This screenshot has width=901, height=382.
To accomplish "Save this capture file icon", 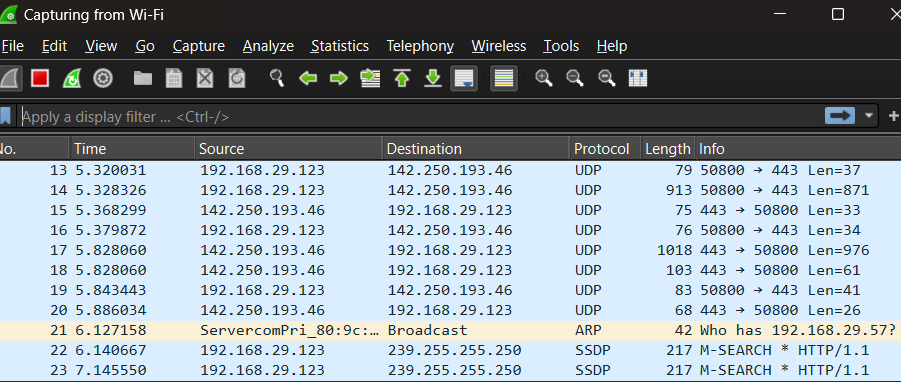I will (174, 78).
